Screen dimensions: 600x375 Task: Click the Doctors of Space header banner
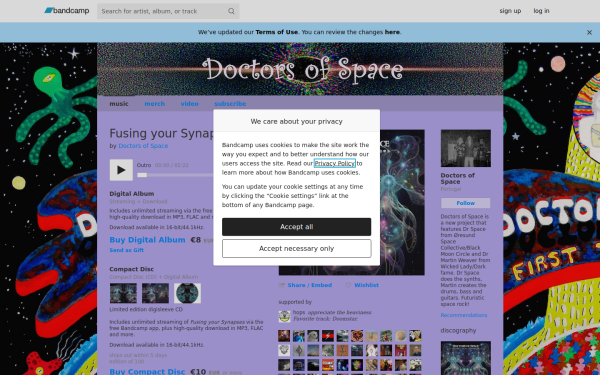point(300,69)
